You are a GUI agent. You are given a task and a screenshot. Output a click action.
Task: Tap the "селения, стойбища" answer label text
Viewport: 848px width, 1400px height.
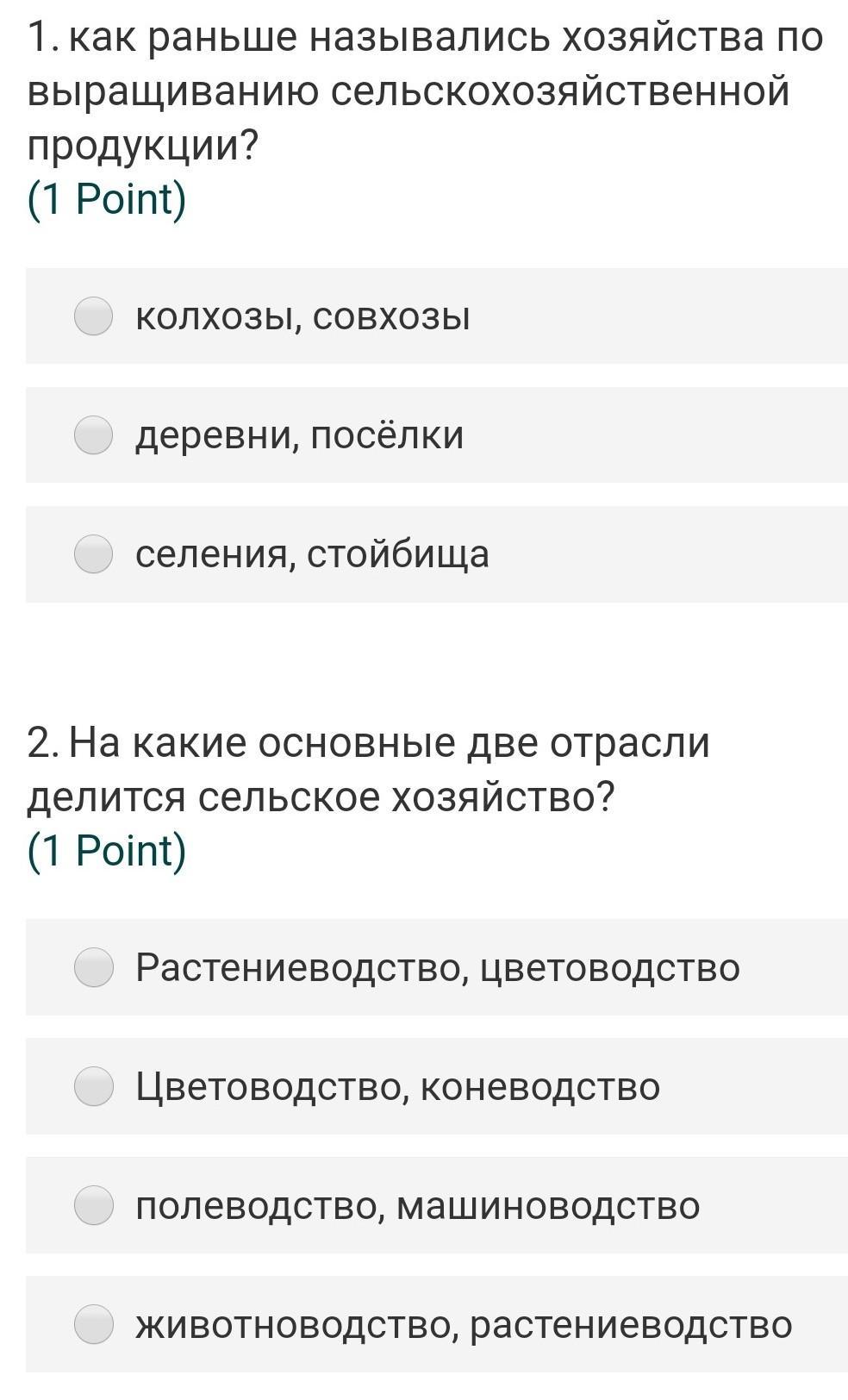click(x=312, y=554)
